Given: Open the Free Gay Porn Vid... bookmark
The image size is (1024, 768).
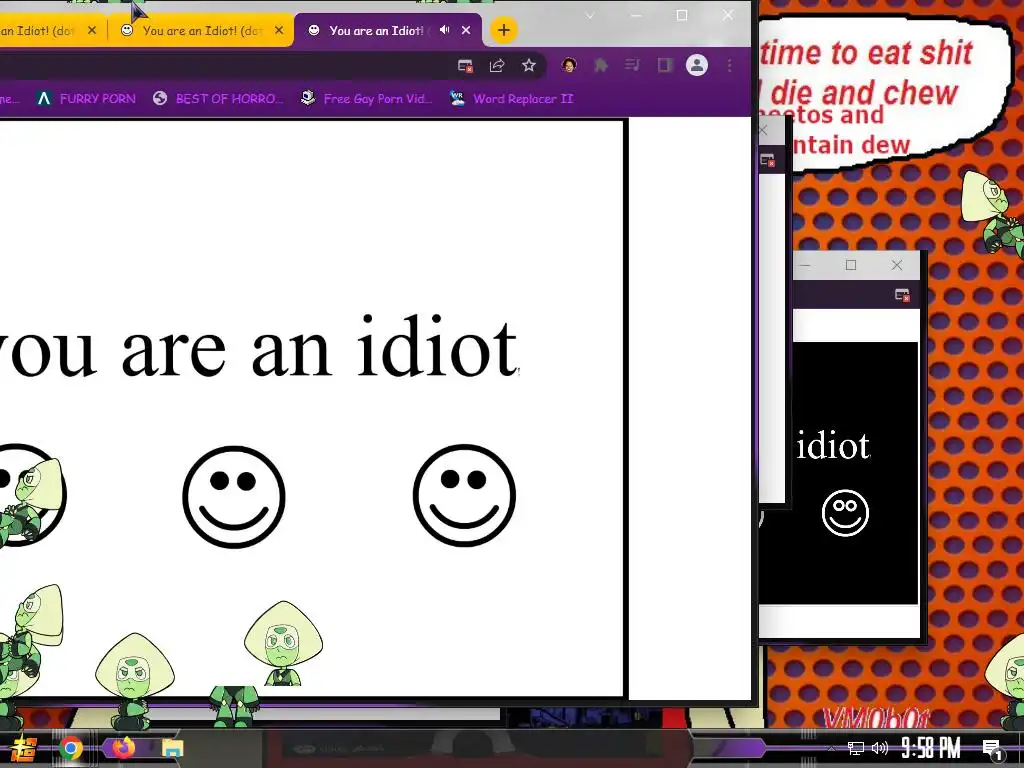Looking at the screenshot, I should 366,99.
